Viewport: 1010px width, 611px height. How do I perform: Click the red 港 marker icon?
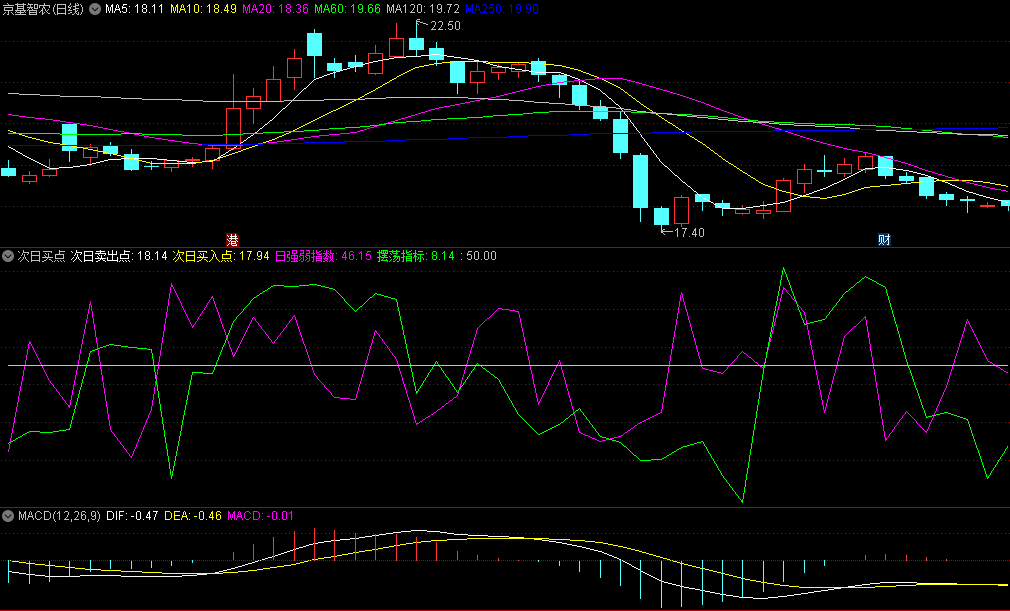[232, 240]
